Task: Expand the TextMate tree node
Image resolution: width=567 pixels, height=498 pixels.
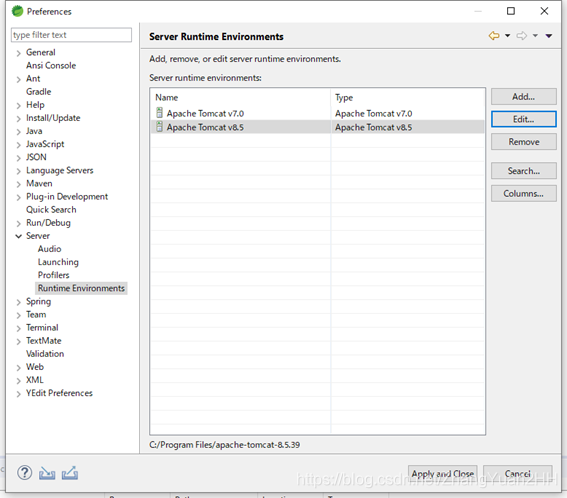Action: [x=18, y=341]
